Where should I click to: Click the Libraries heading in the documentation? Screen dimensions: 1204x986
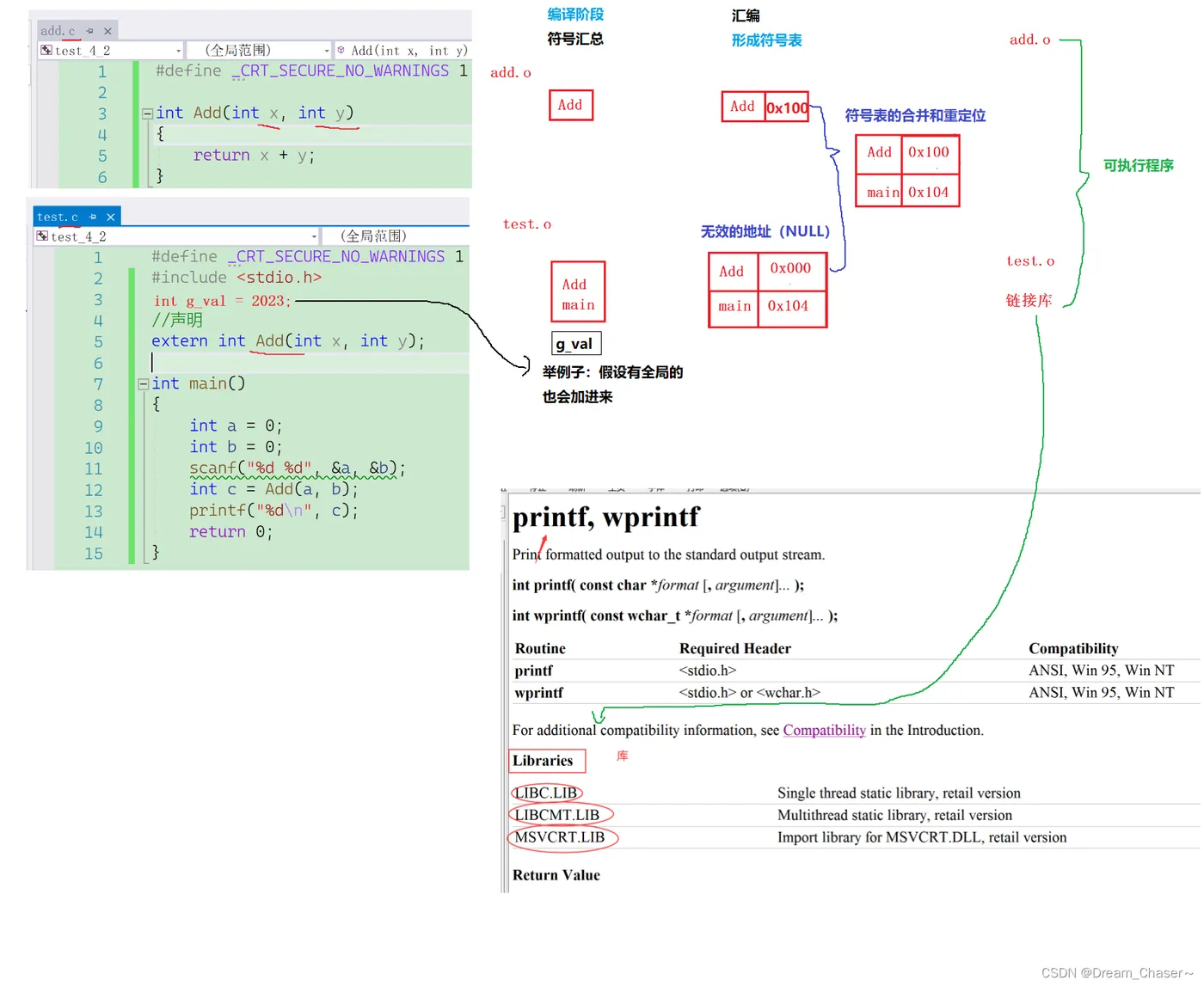(x=543, y=761)
